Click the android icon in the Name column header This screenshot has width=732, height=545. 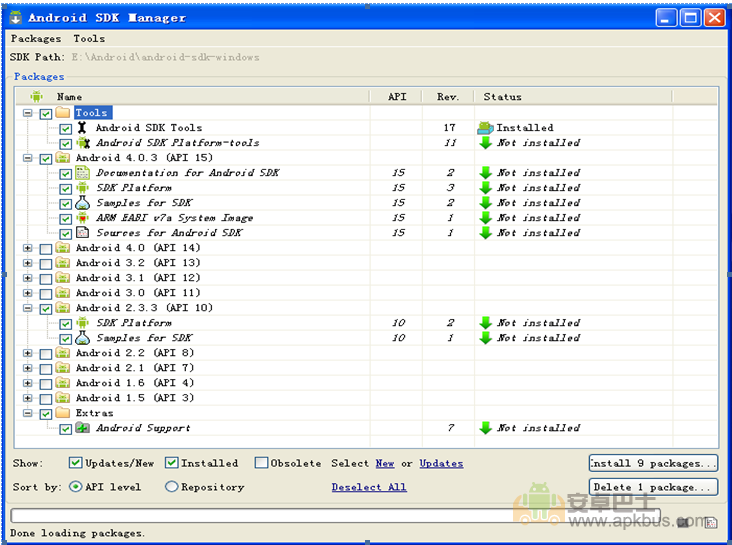pyautogui.click(x=36, y=97)
